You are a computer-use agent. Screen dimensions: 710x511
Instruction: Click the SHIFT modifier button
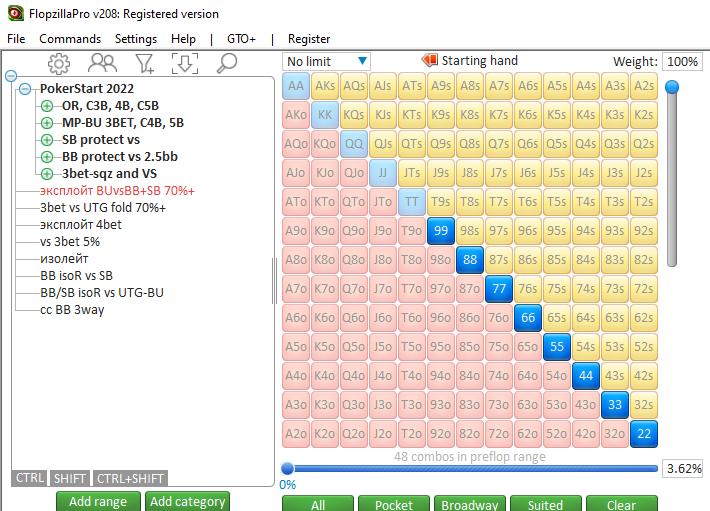pos(70,478)
